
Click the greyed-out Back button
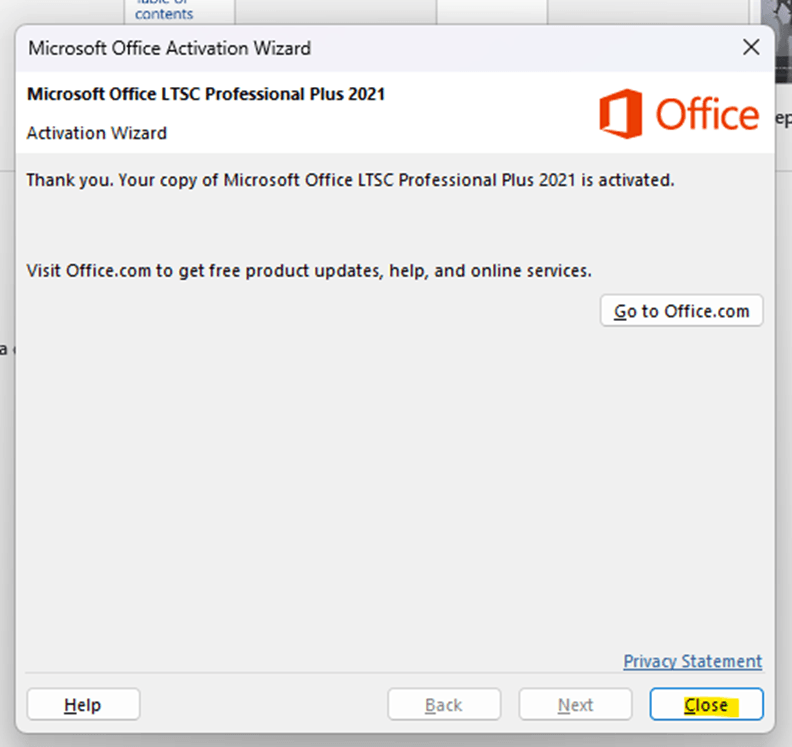(444, 705)
